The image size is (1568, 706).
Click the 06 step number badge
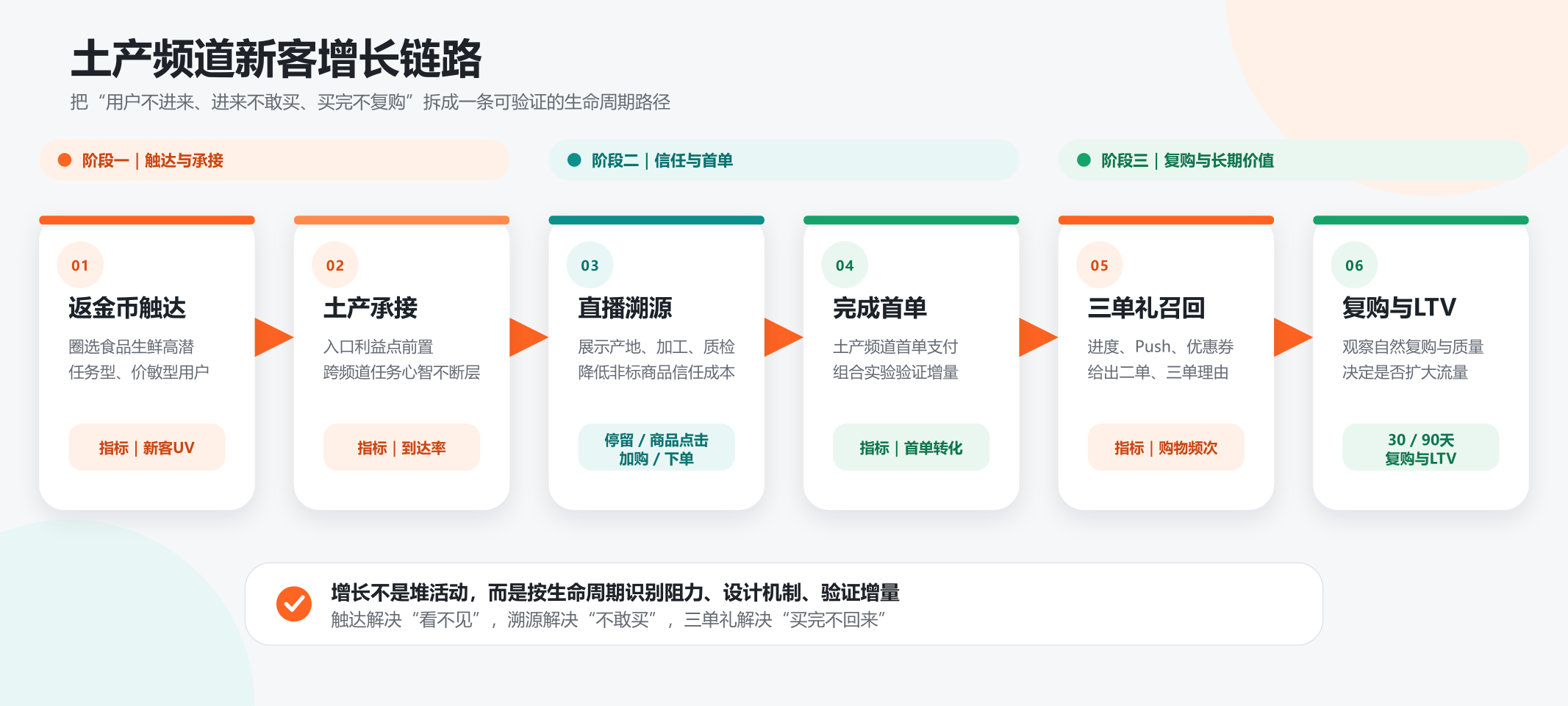pos(1354,265)
